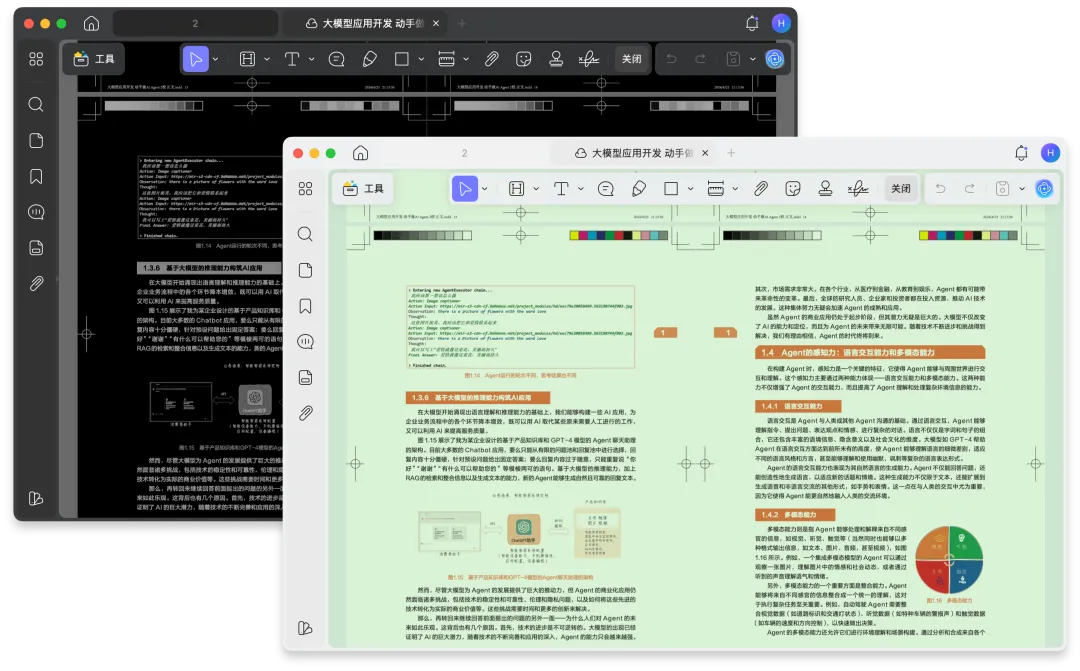Switch to tab "2" in front window
The height and width of the screenshot is (671, 1080).
[464, 153]
